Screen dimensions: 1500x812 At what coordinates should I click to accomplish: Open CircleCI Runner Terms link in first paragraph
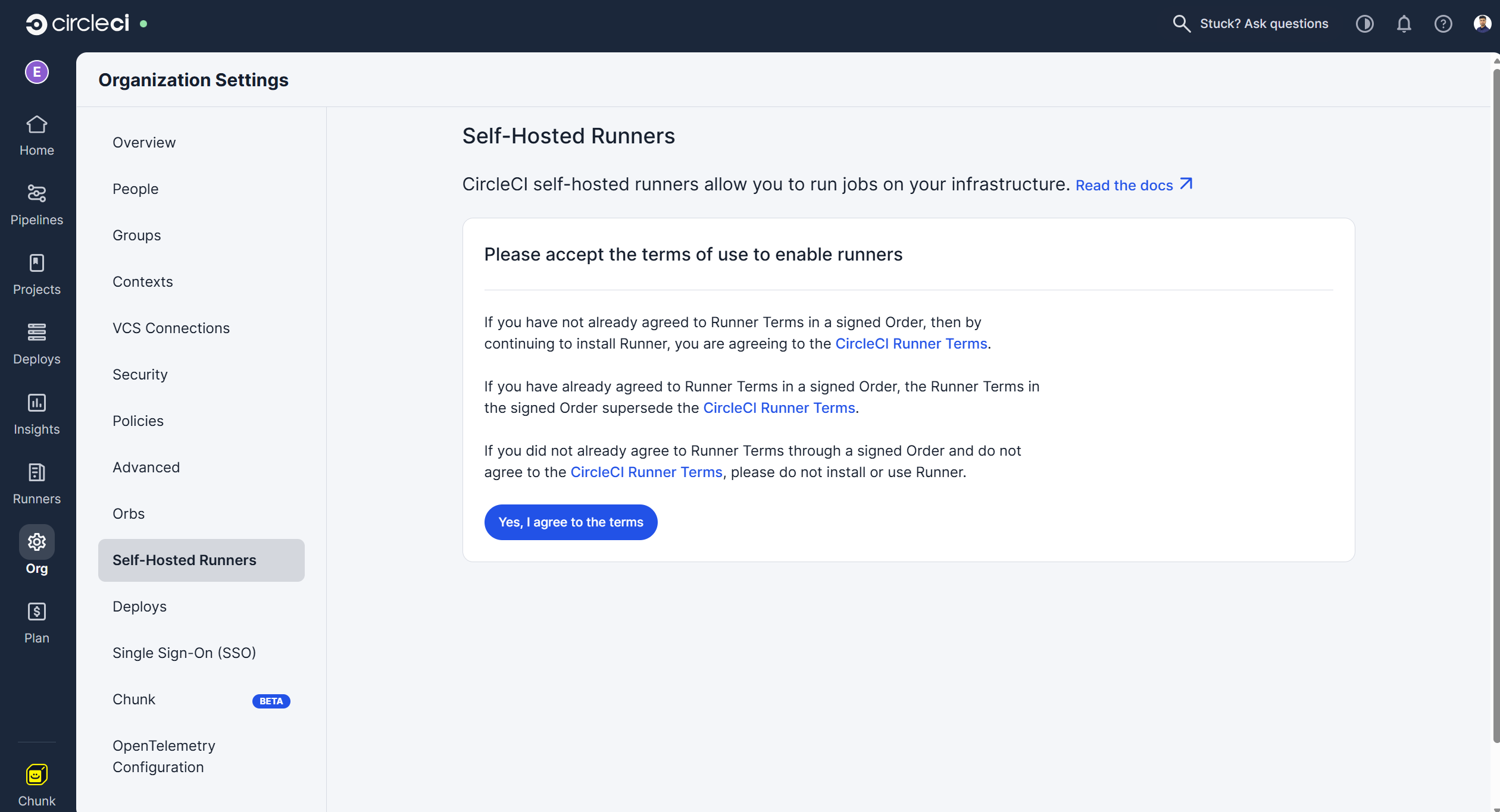tap(911, 344)
